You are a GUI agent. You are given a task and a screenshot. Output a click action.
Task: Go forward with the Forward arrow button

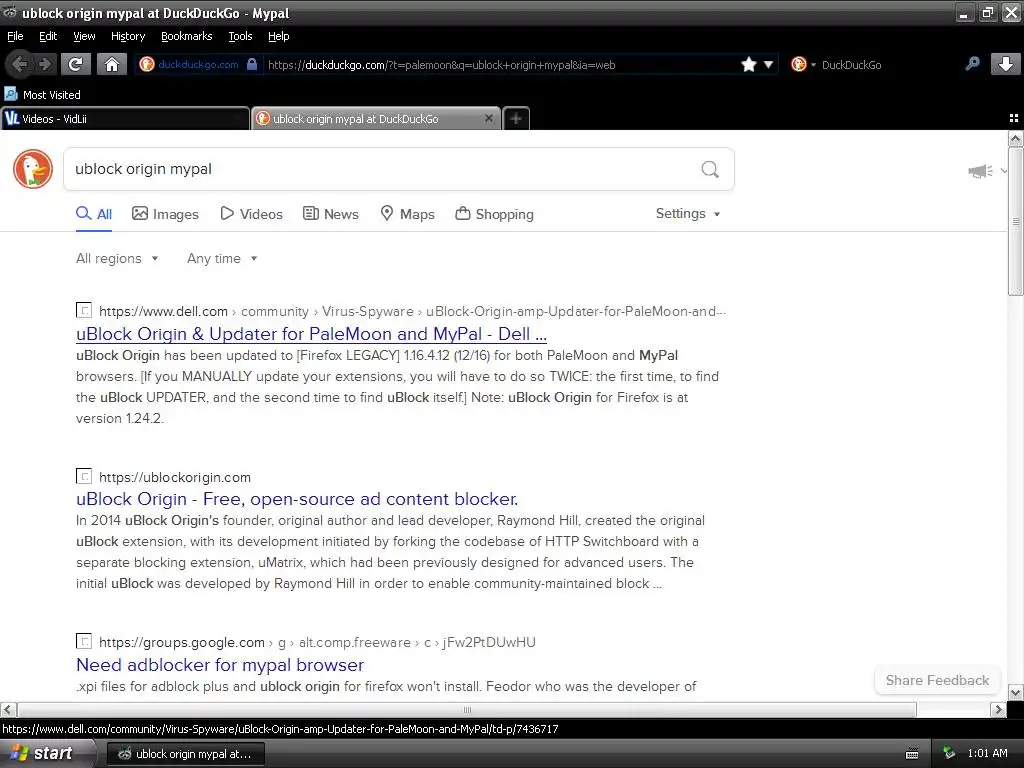pos(45,64)
